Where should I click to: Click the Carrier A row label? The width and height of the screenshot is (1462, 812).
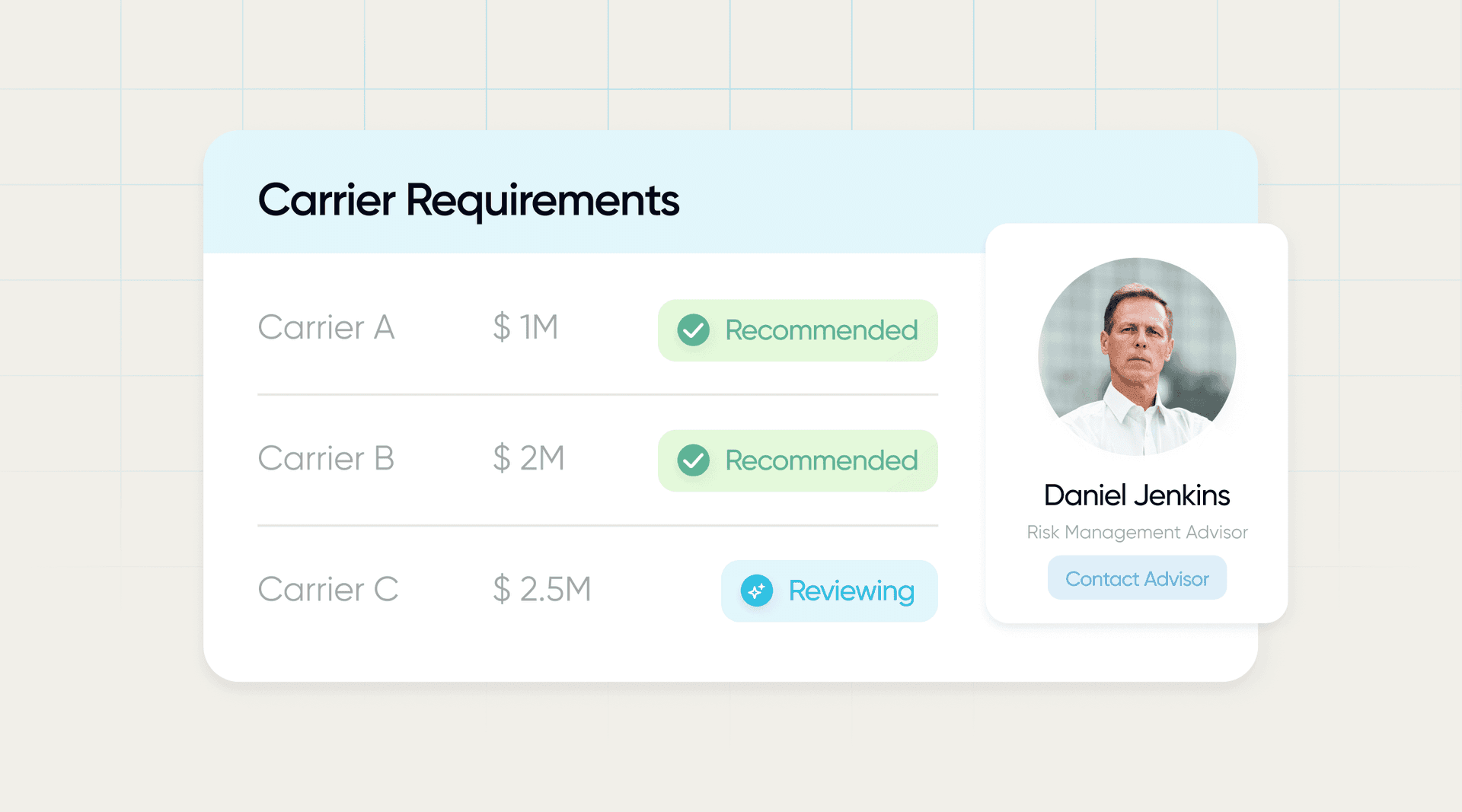tap(326, 329)
